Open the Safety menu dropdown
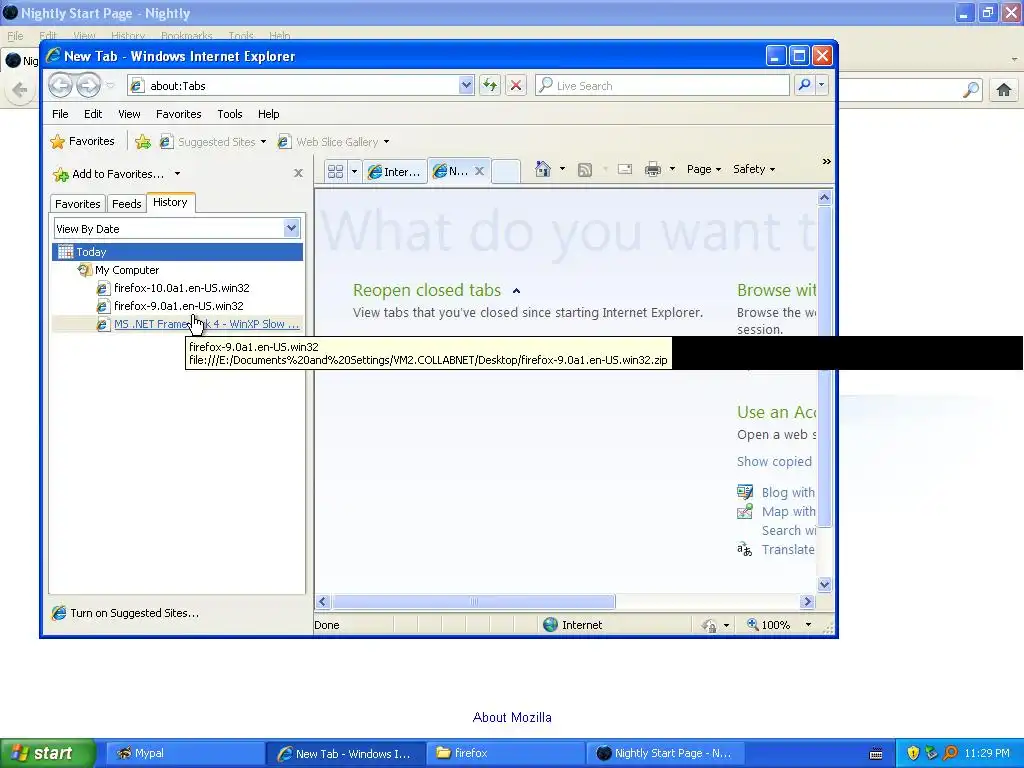The image size is (1024, 768). click(x=754, y=169)
